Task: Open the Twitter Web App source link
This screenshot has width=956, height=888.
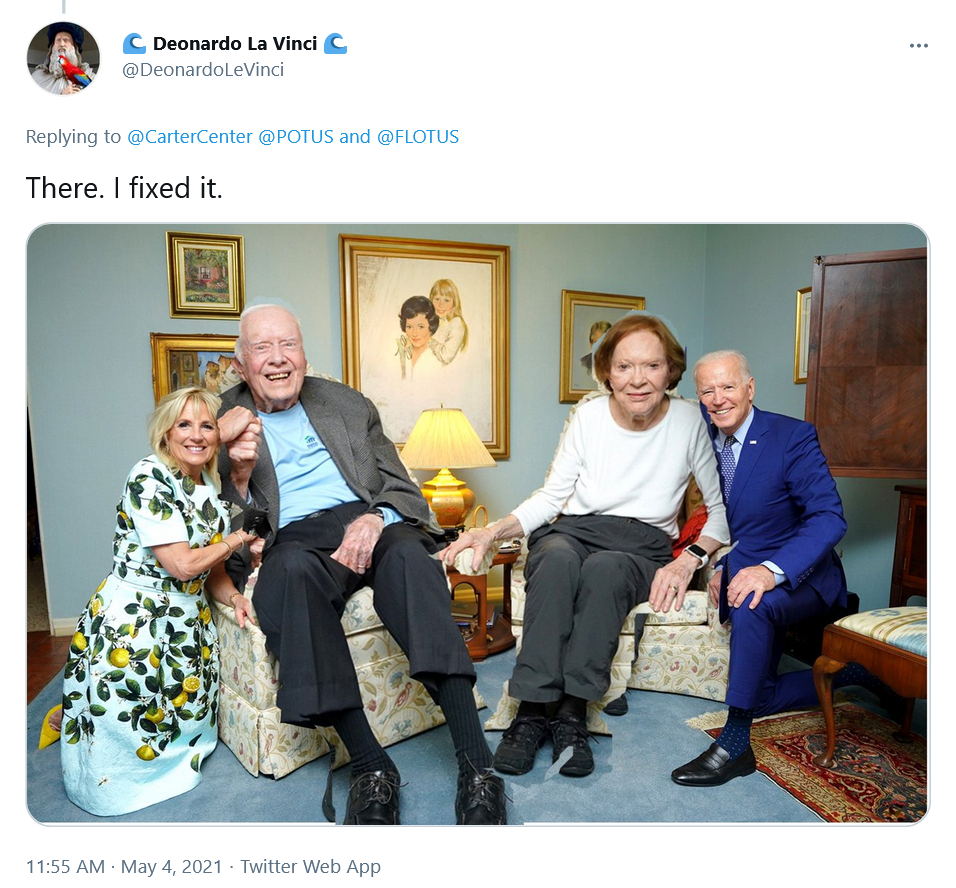Action: (310, 866)
